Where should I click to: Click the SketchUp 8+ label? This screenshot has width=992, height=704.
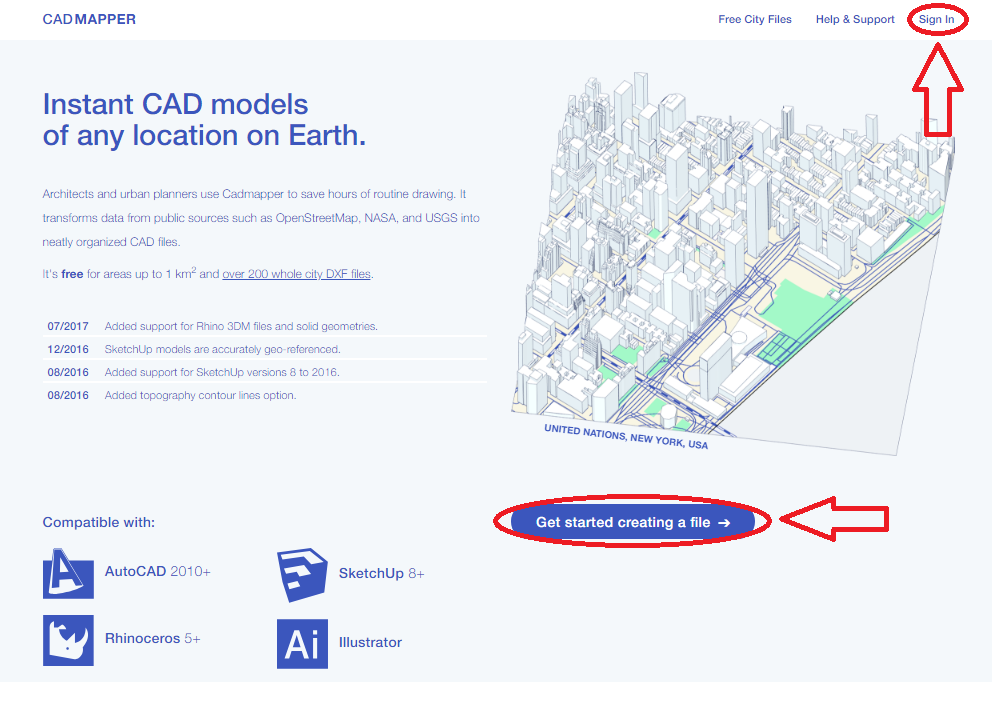click(381, 574)
